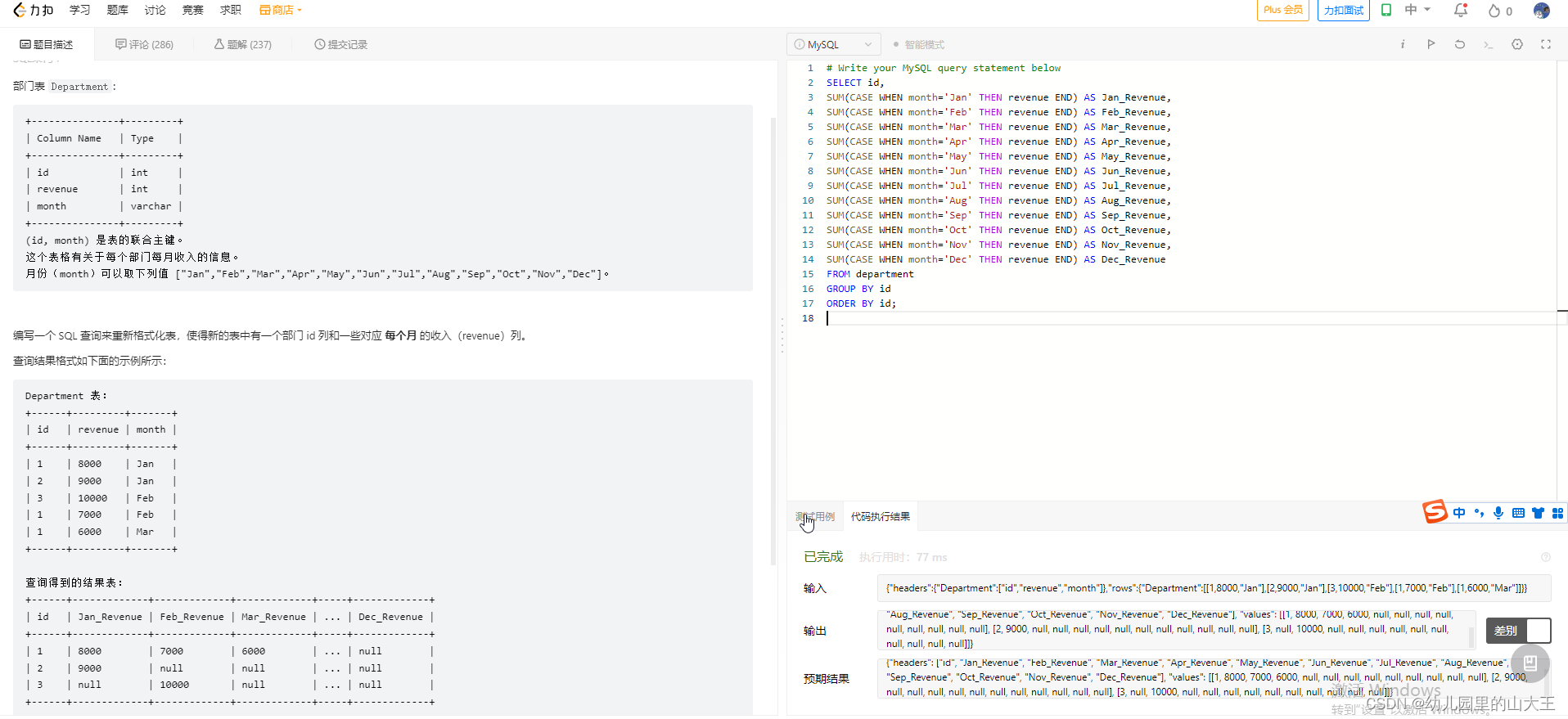Click empty editor line 18
This screenshot has width=1568, height=719.
coord(1191,318)
